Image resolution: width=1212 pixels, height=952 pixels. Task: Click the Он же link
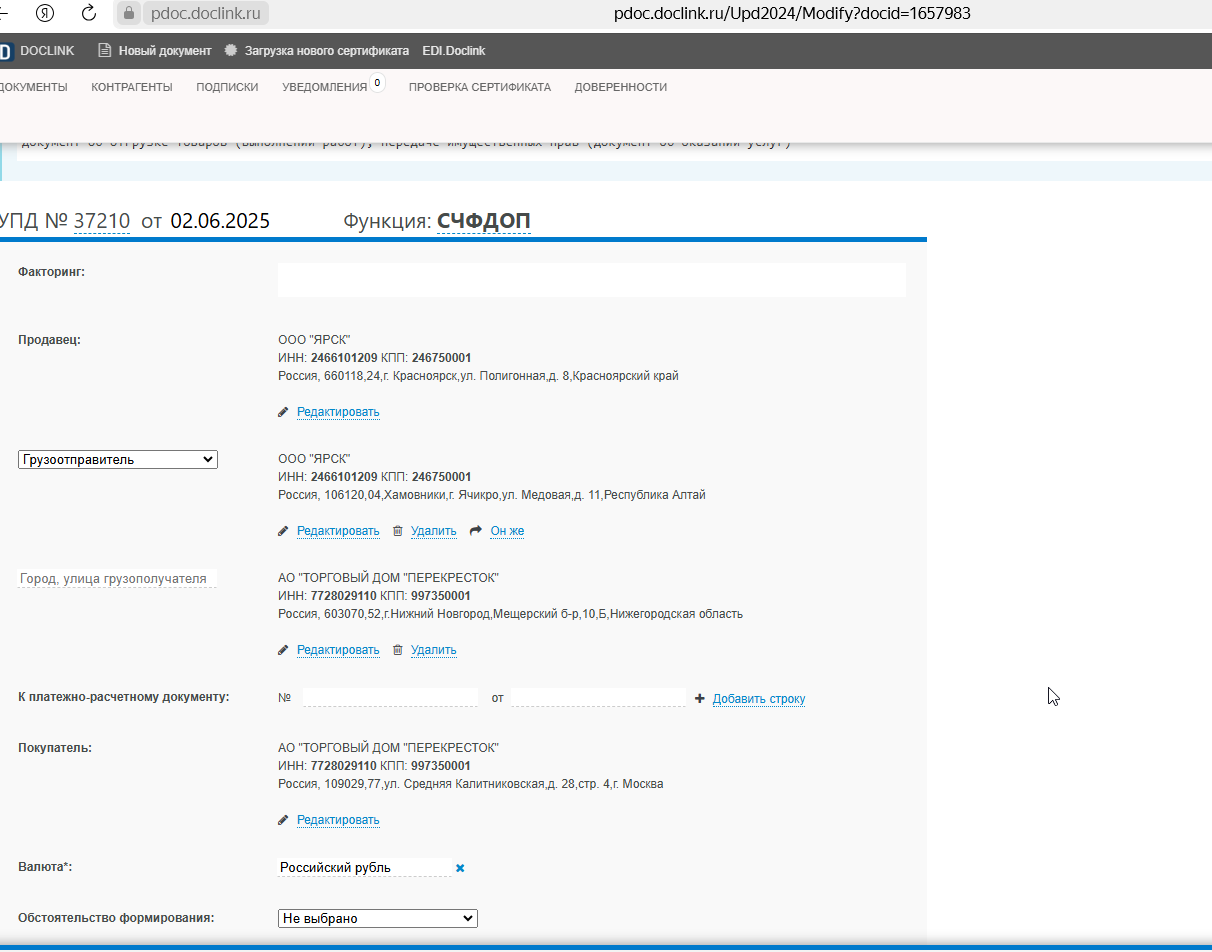pos(507,531)
